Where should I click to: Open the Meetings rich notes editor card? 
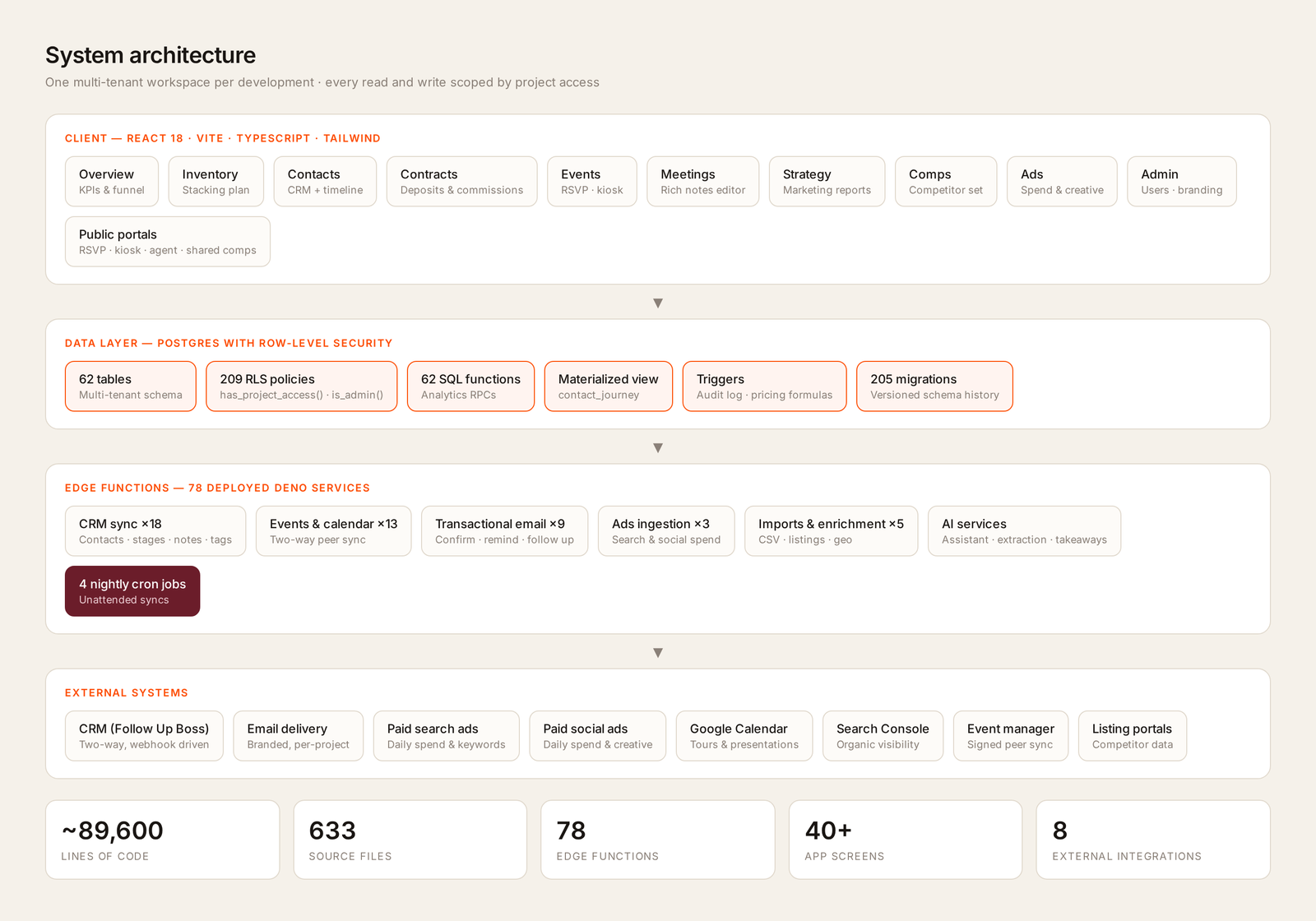click(x=703, y=182)
